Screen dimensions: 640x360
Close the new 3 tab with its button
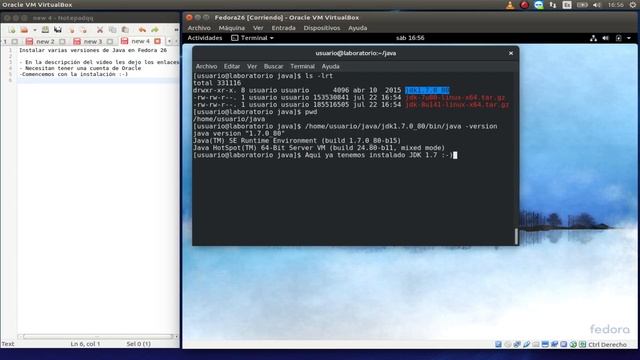110,42
